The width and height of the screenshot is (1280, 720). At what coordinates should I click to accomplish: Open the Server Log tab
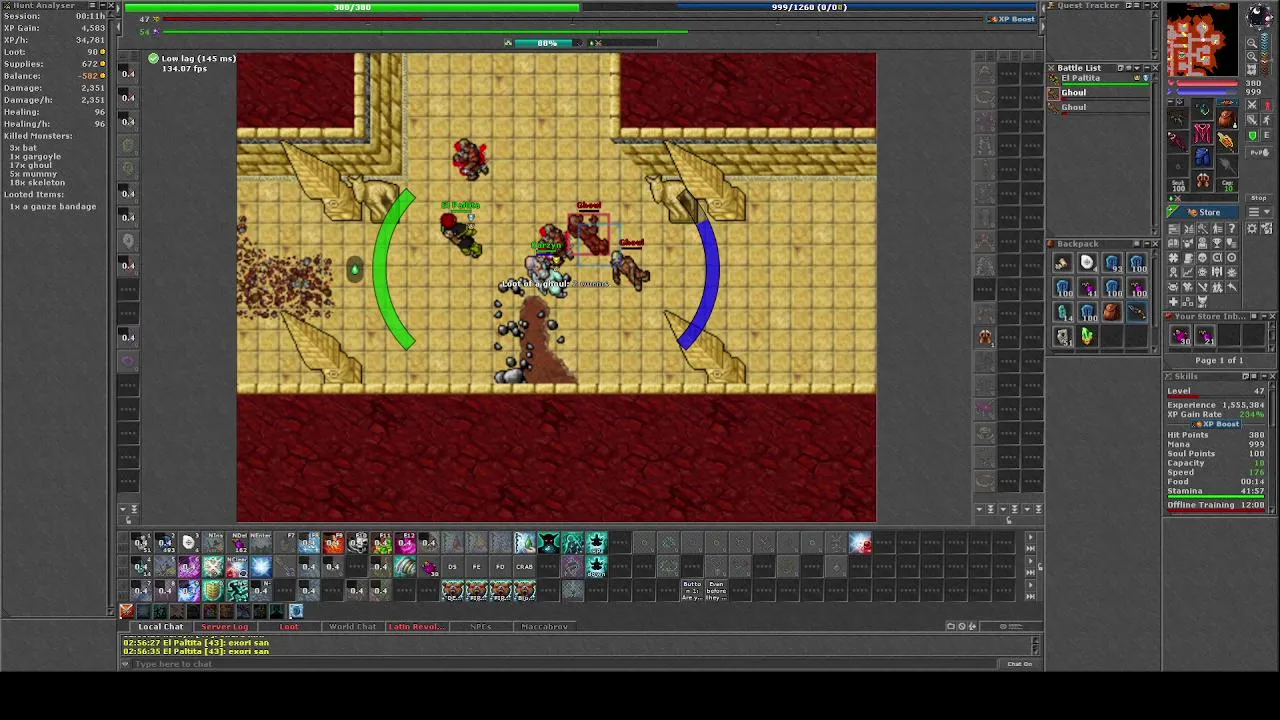(224, 627)
